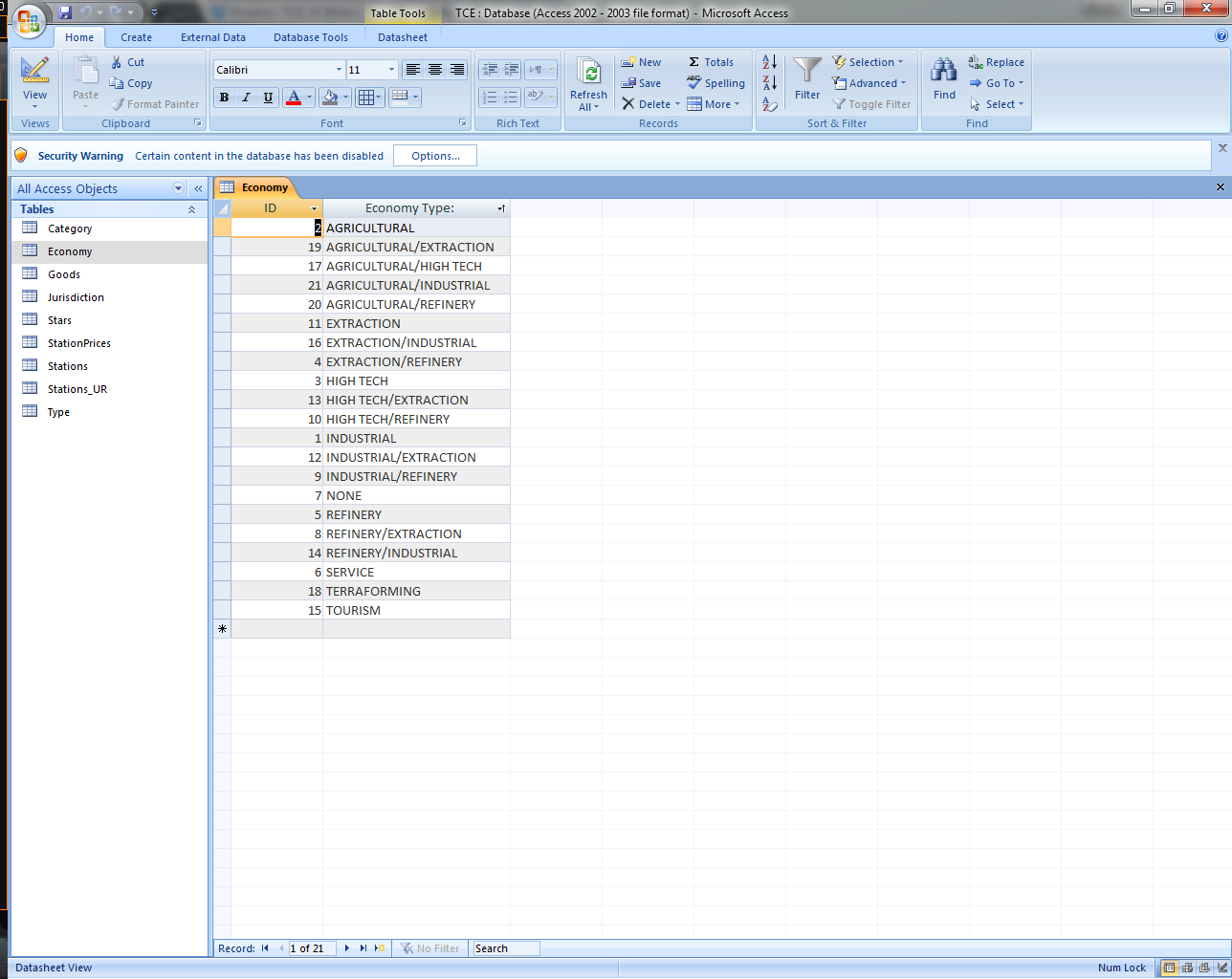Toggle Bold formatting

[224, 97]
